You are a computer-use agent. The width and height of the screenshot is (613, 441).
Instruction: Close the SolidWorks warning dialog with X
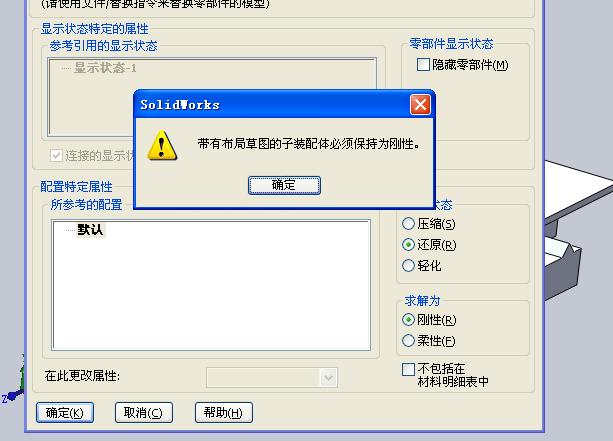[420, 105]
